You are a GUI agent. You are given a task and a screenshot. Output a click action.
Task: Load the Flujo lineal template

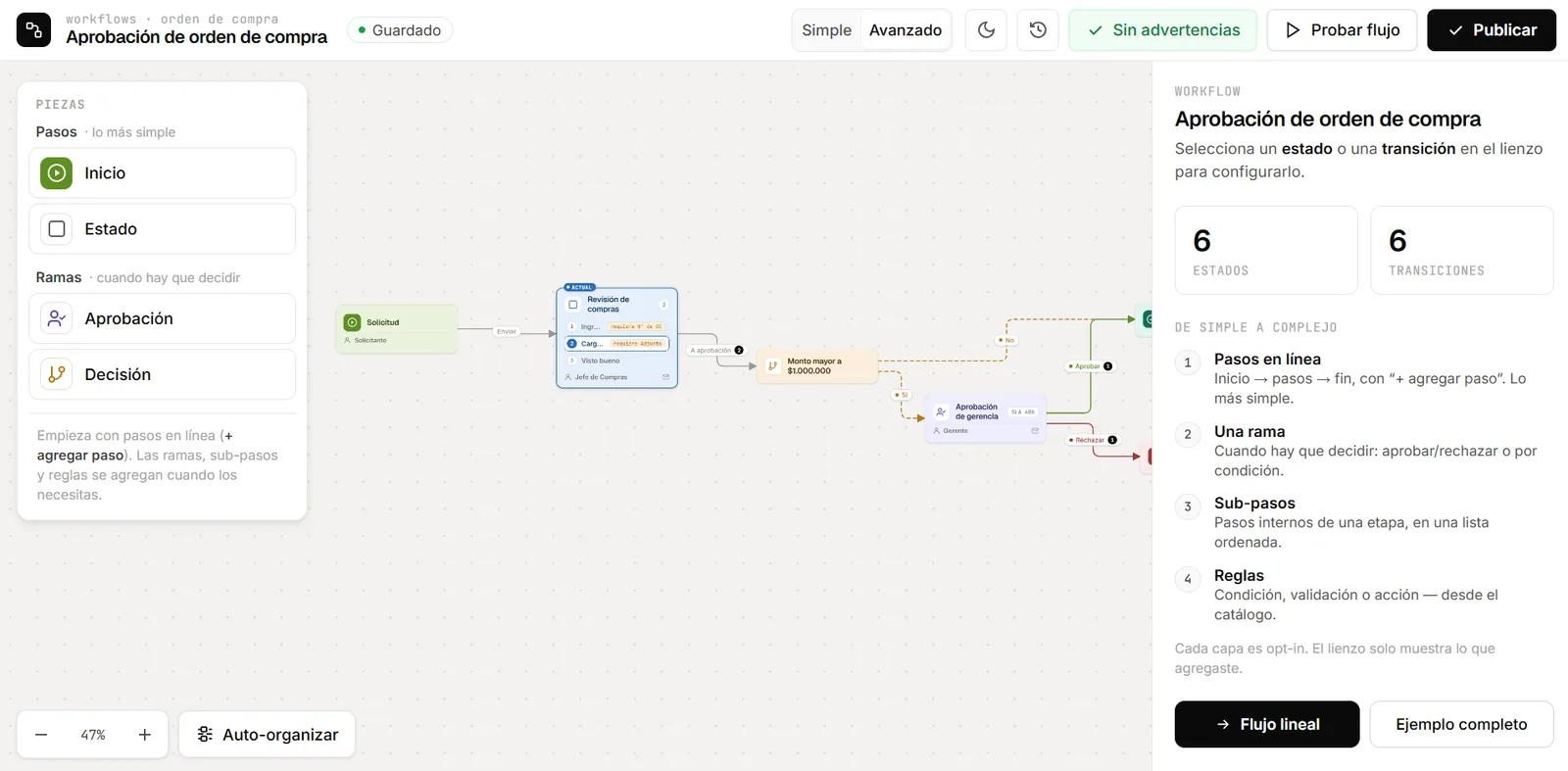pos(1267,724)
